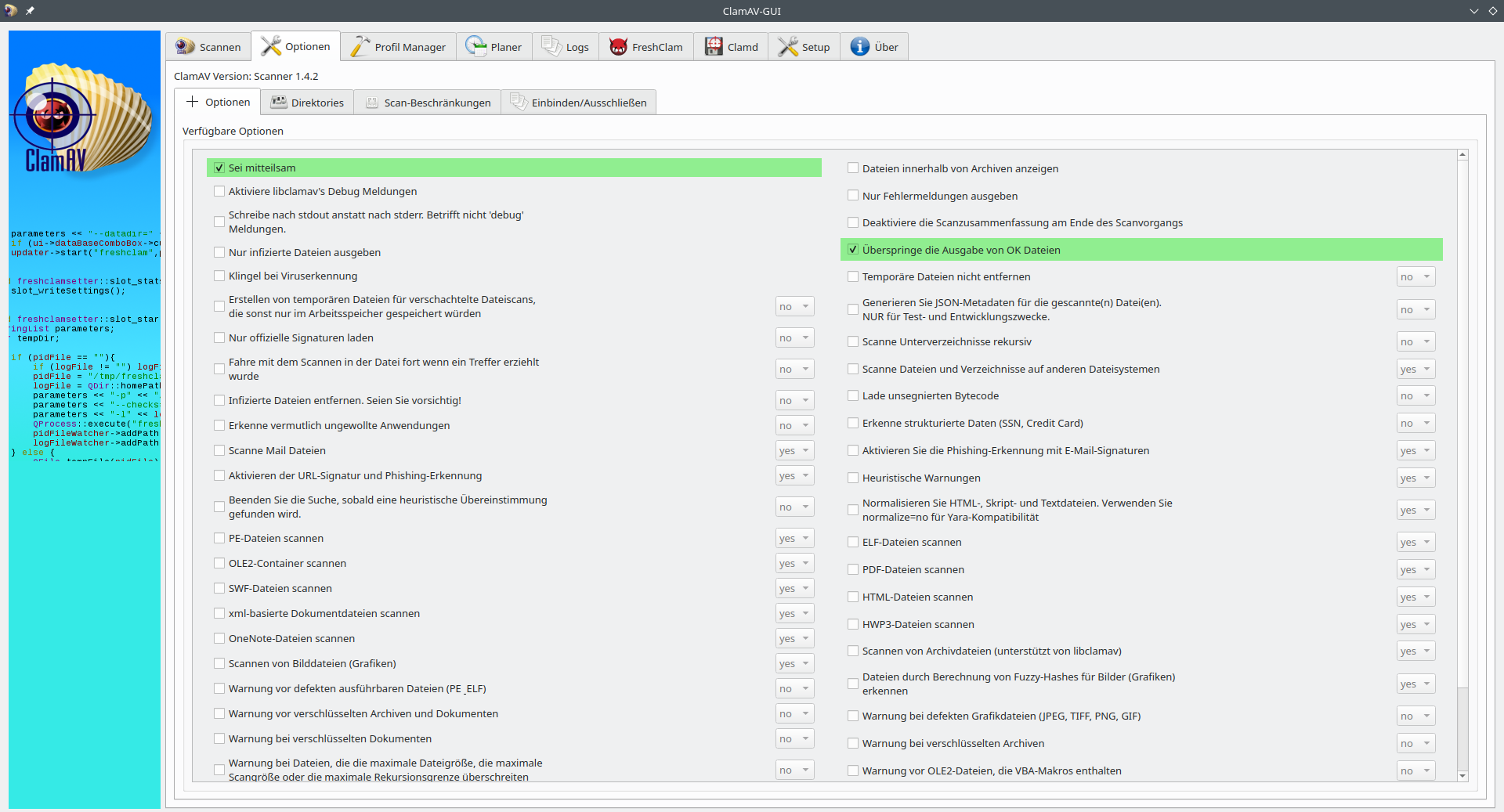Open dropdown for 'Temporäre Dateien nicht entfernen'
This screenshot has width=1504, height=812.
[1415, 276]
